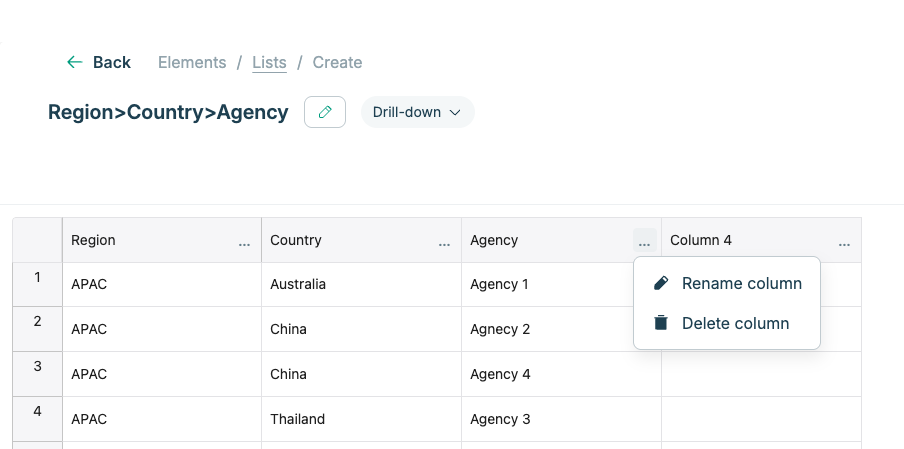The image size is (904, 449).
Task: Click the Agency 4 cell
Action: (x=561, y=374)
